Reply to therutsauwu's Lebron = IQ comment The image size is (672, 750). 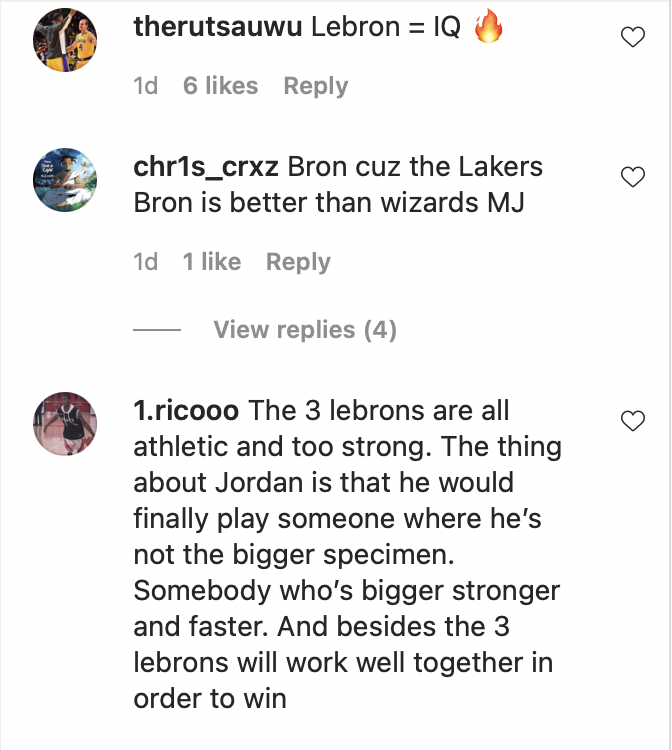pyautogui.click(x=315, y=86)
